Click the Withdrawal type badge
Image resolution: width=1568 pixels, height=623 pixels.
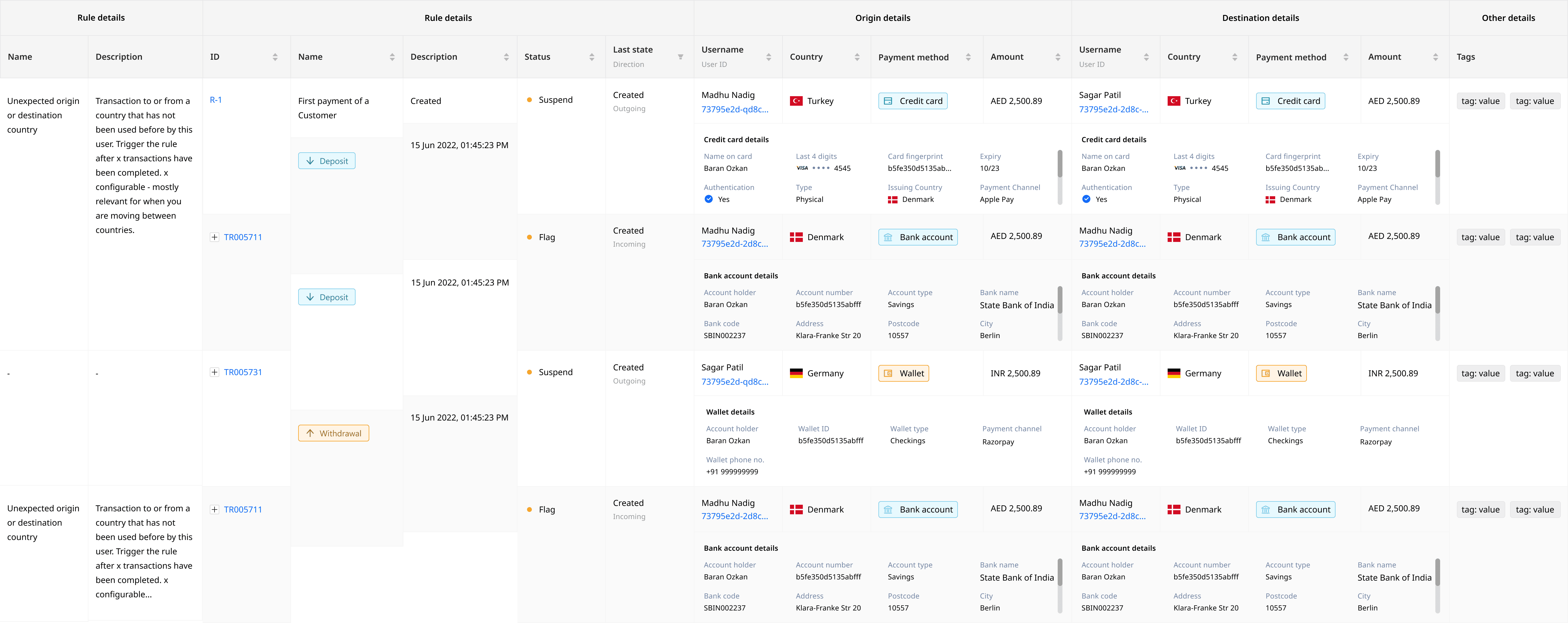point(333,433)
